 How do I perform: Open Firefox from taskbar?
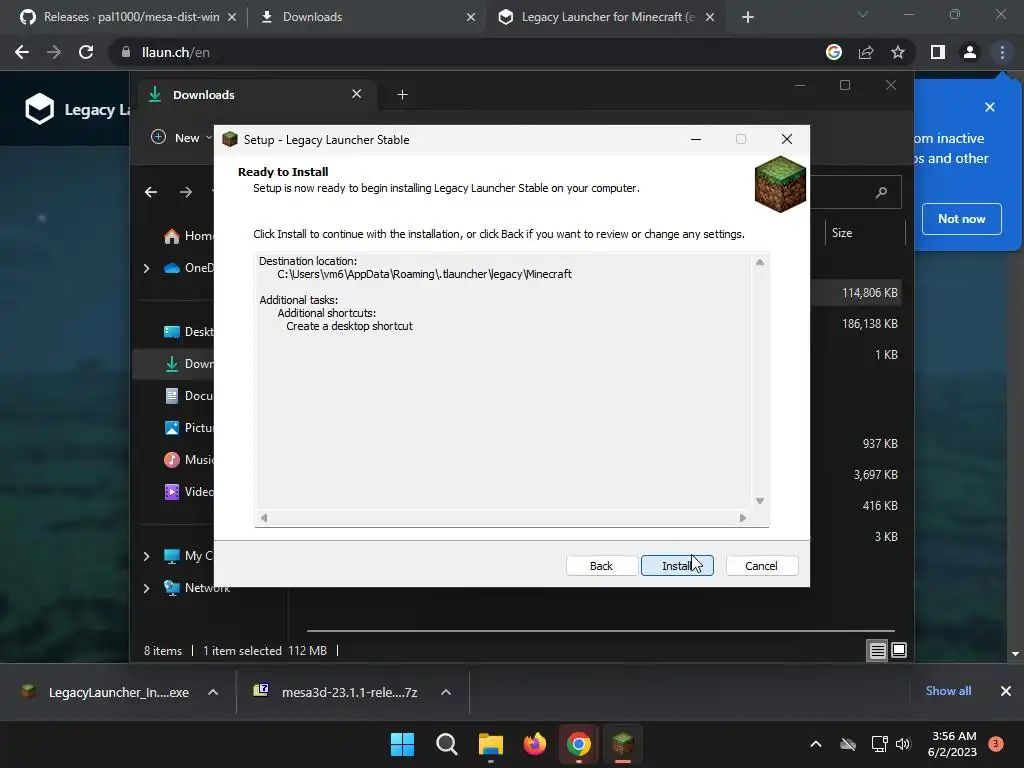(x=535, y=744)
